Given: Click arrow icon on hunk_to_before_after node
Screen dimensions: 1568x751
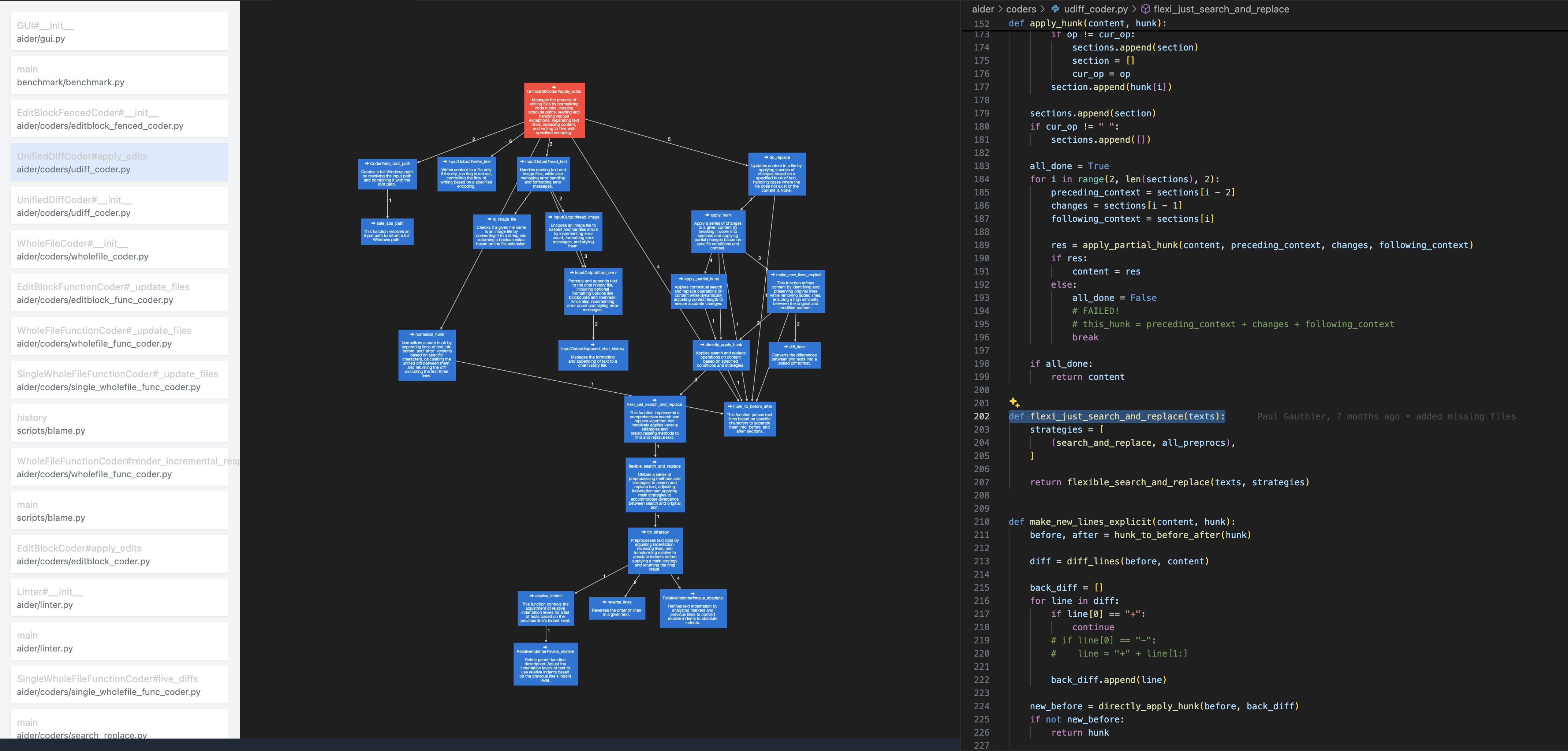Looking at the screenshot, I should pos(730,407).
